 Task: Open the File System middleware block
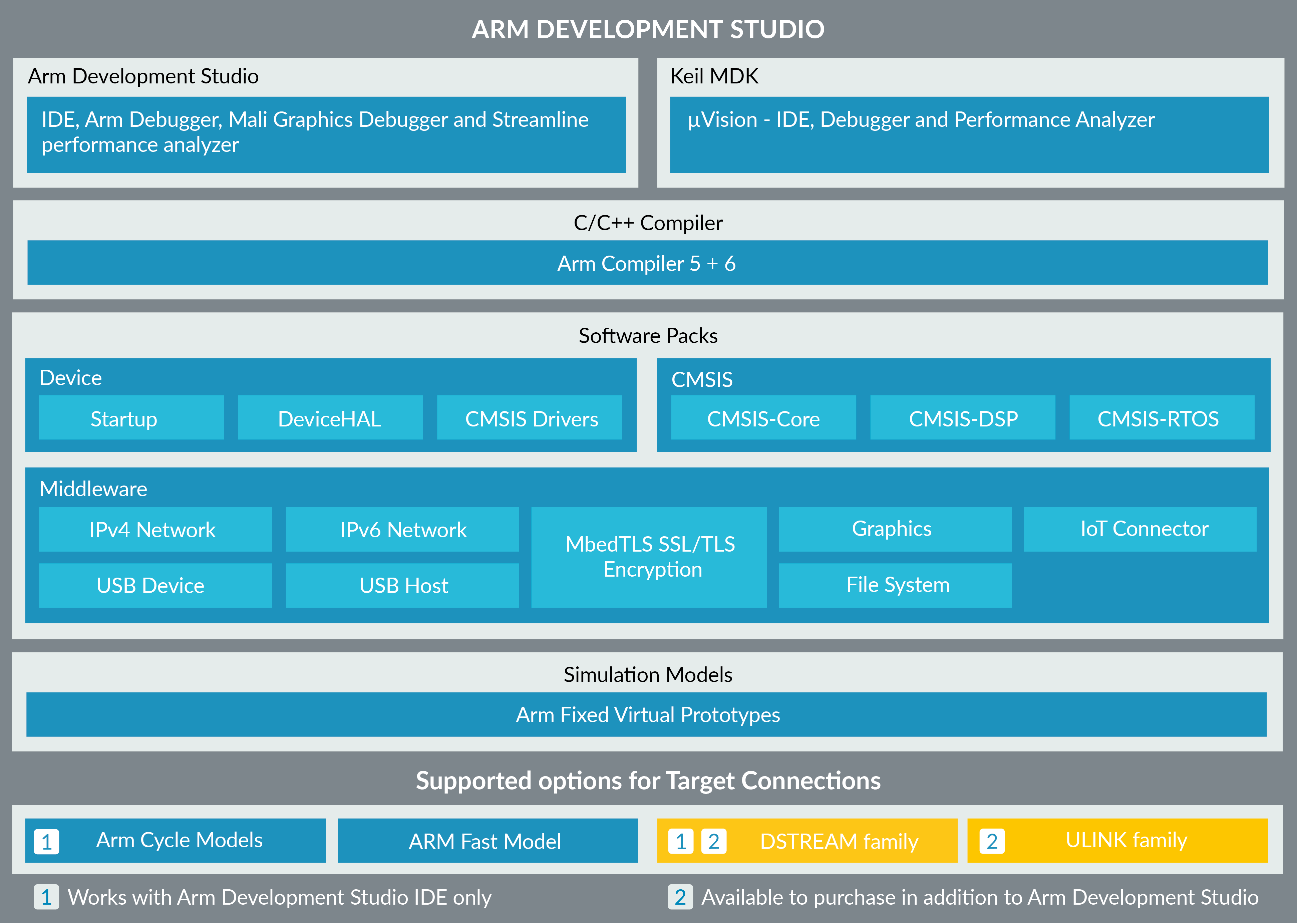pos(895,585)
